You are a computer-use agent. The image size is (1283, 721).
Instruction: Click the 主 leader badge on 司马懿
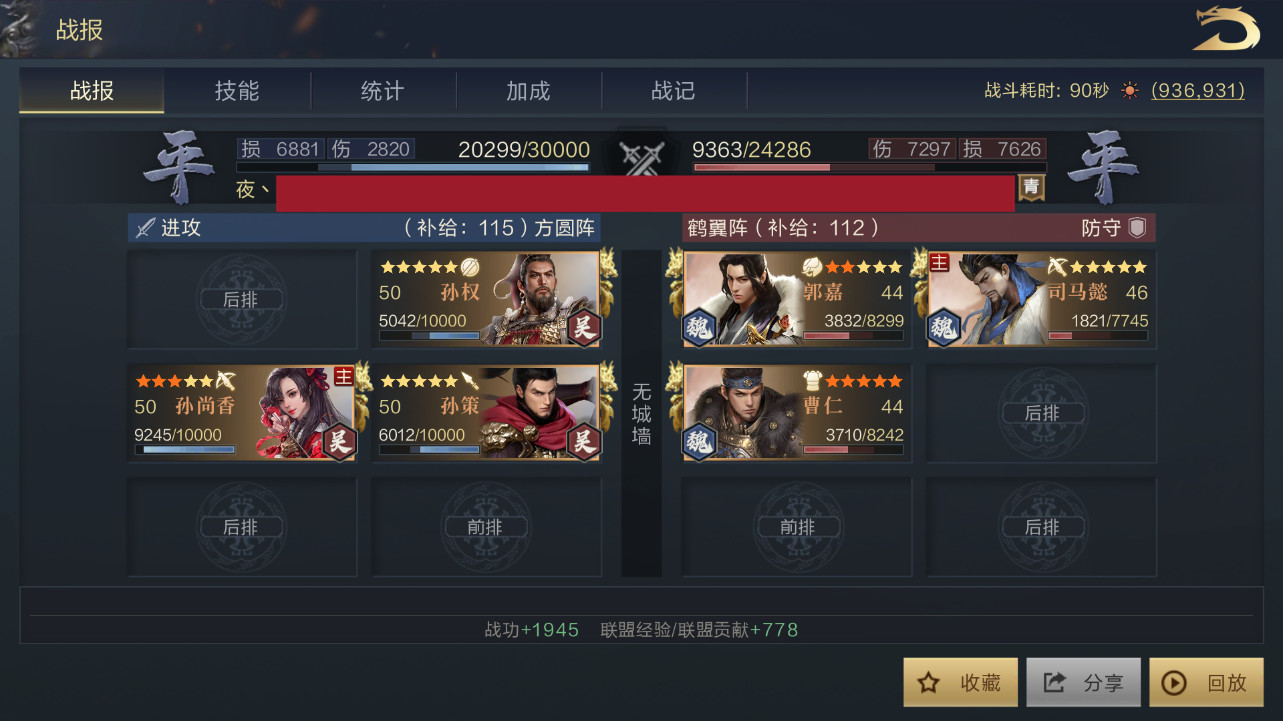tap(939, 262)
